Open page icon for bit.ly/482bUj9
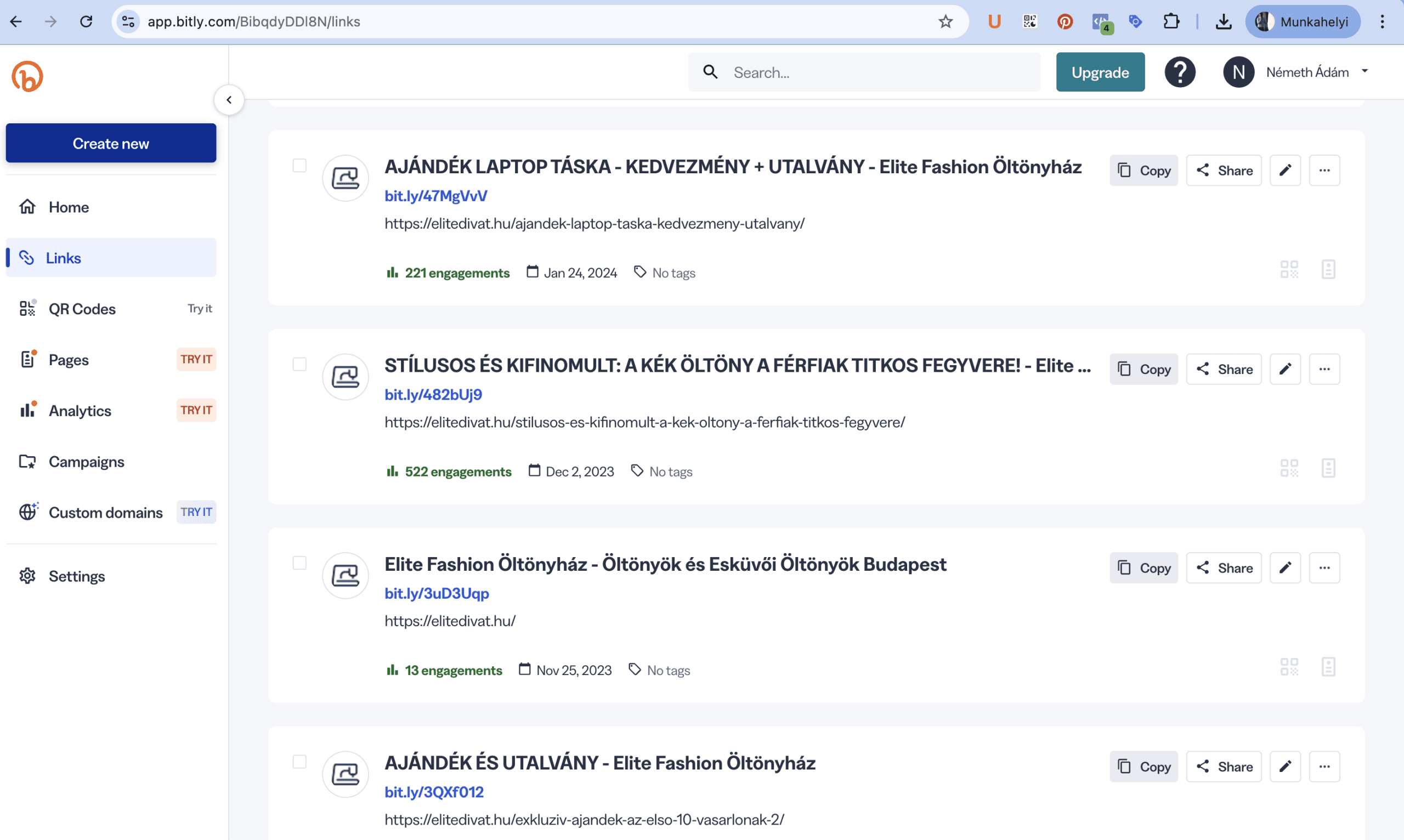This screenshot has height=840, width=1404. coord(1328,468)
